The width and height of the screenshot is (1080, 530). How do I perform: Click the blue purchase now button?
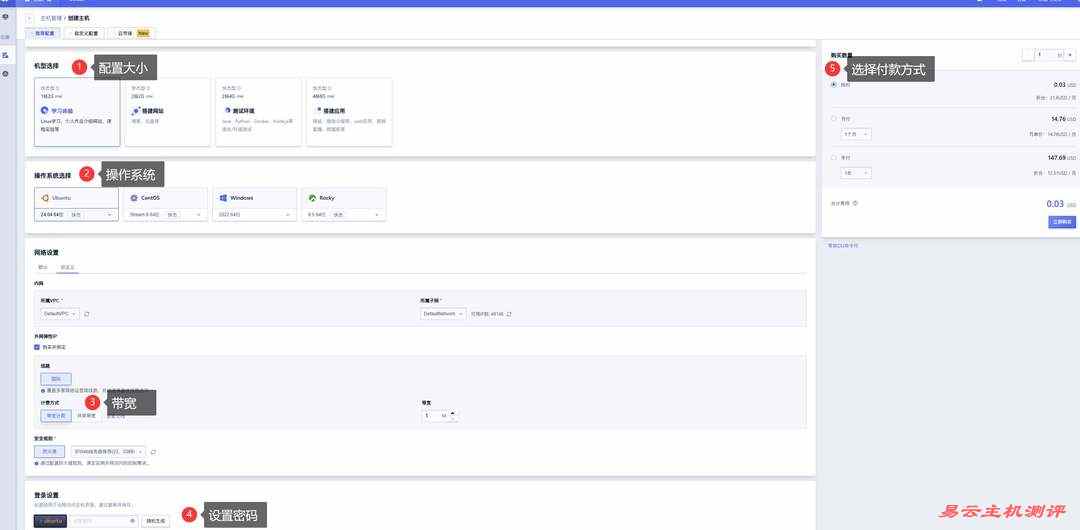click(1062, 222)
